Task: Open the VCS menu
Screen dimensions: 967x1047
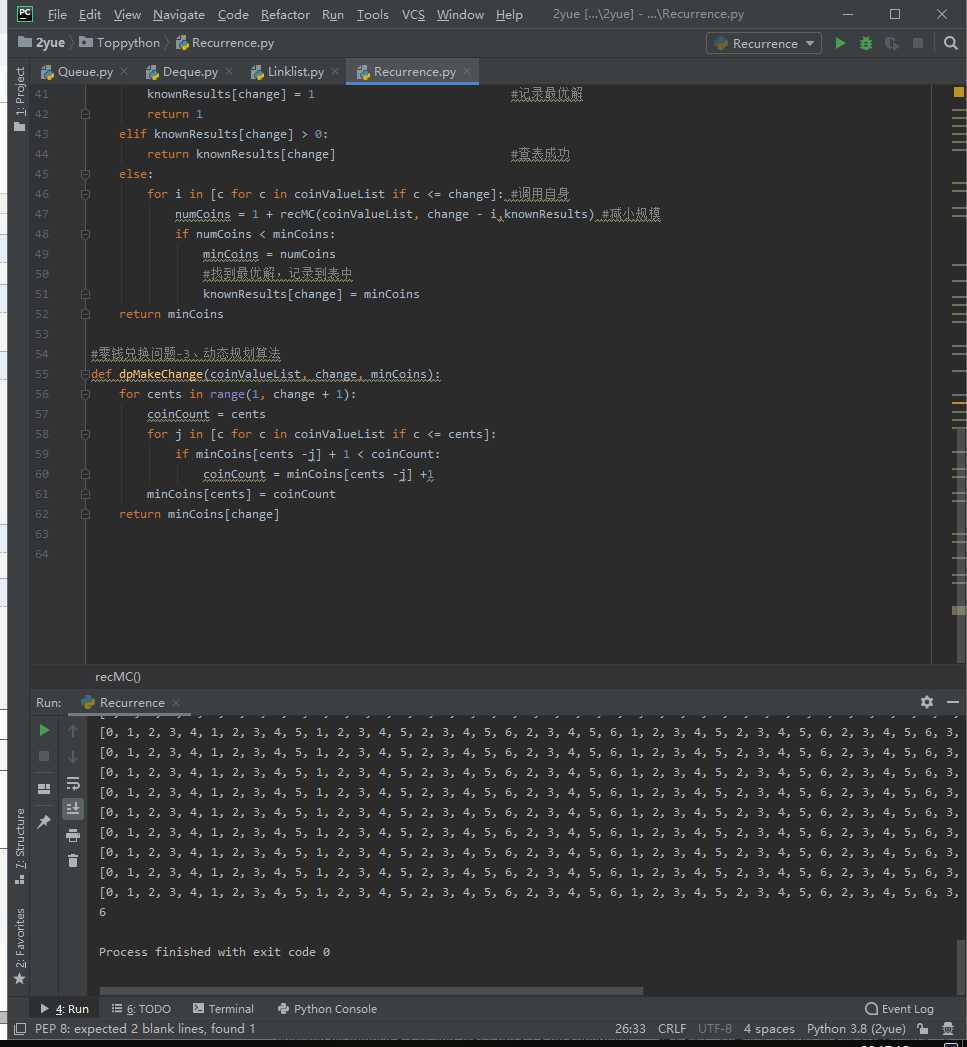Action: tap(413, 14)
